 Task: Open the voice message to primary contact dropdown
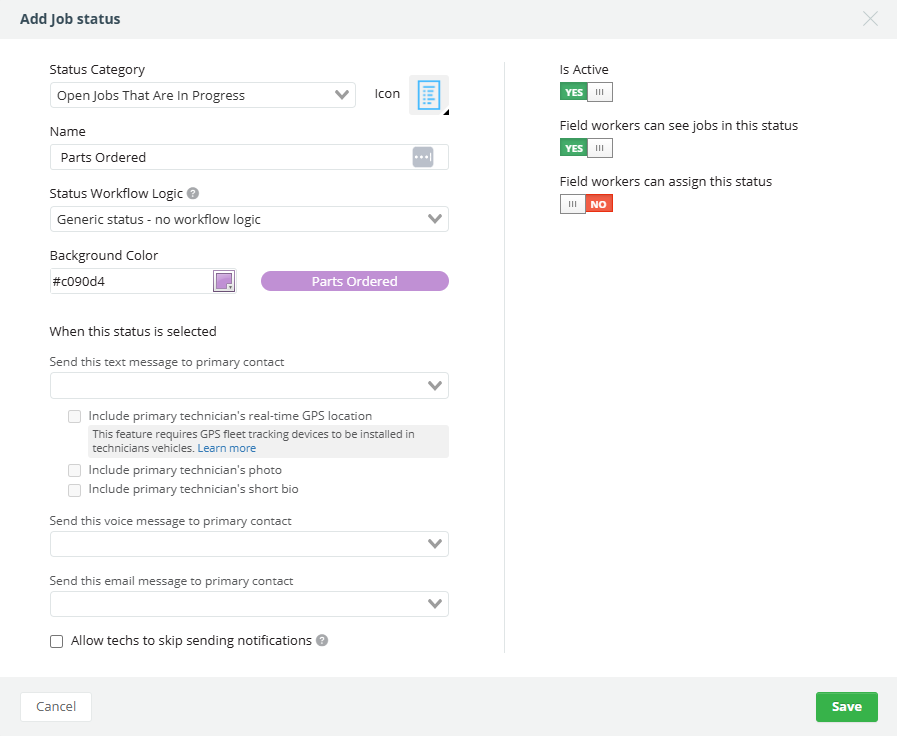point(249,544)
